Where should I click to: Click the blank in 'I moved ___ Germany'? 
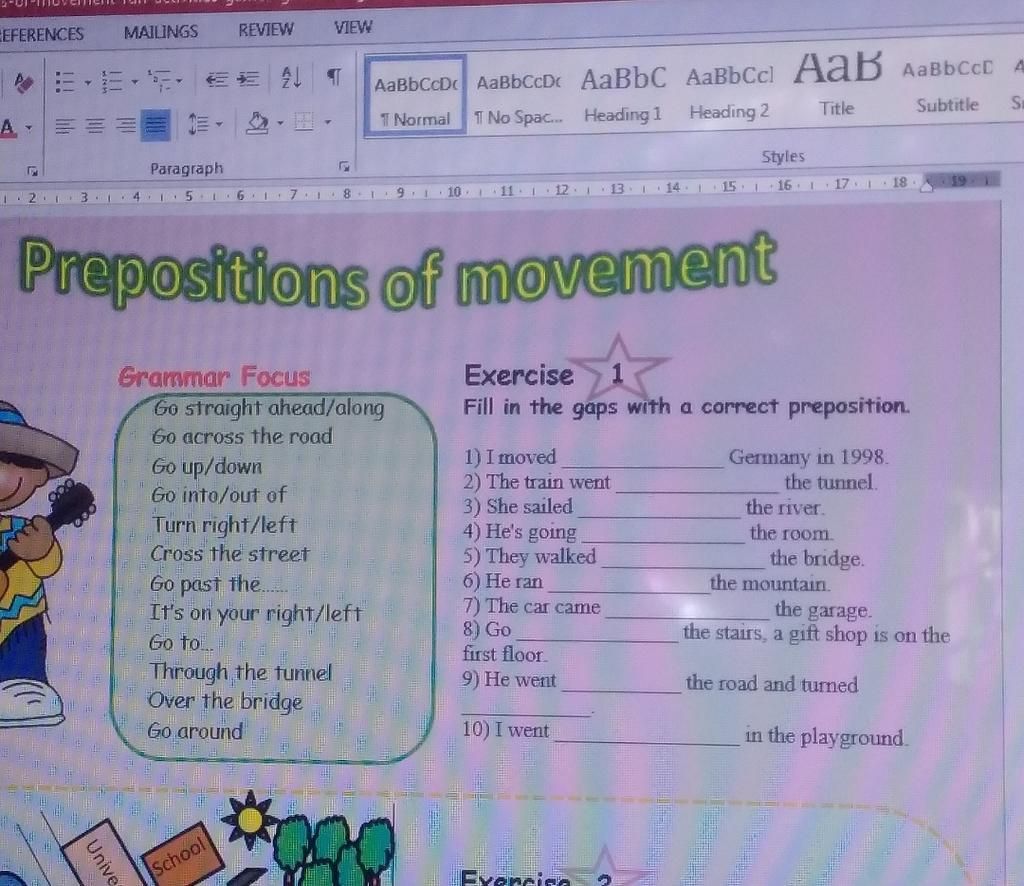(x=643, y=460)
